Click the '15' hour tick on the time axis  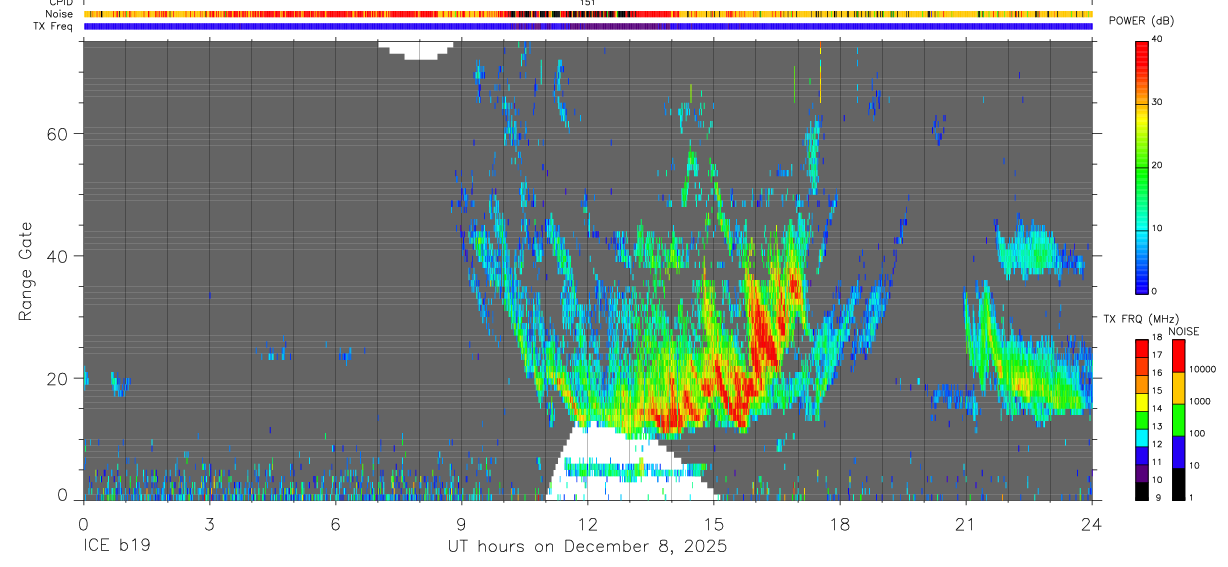click(713, 523)
